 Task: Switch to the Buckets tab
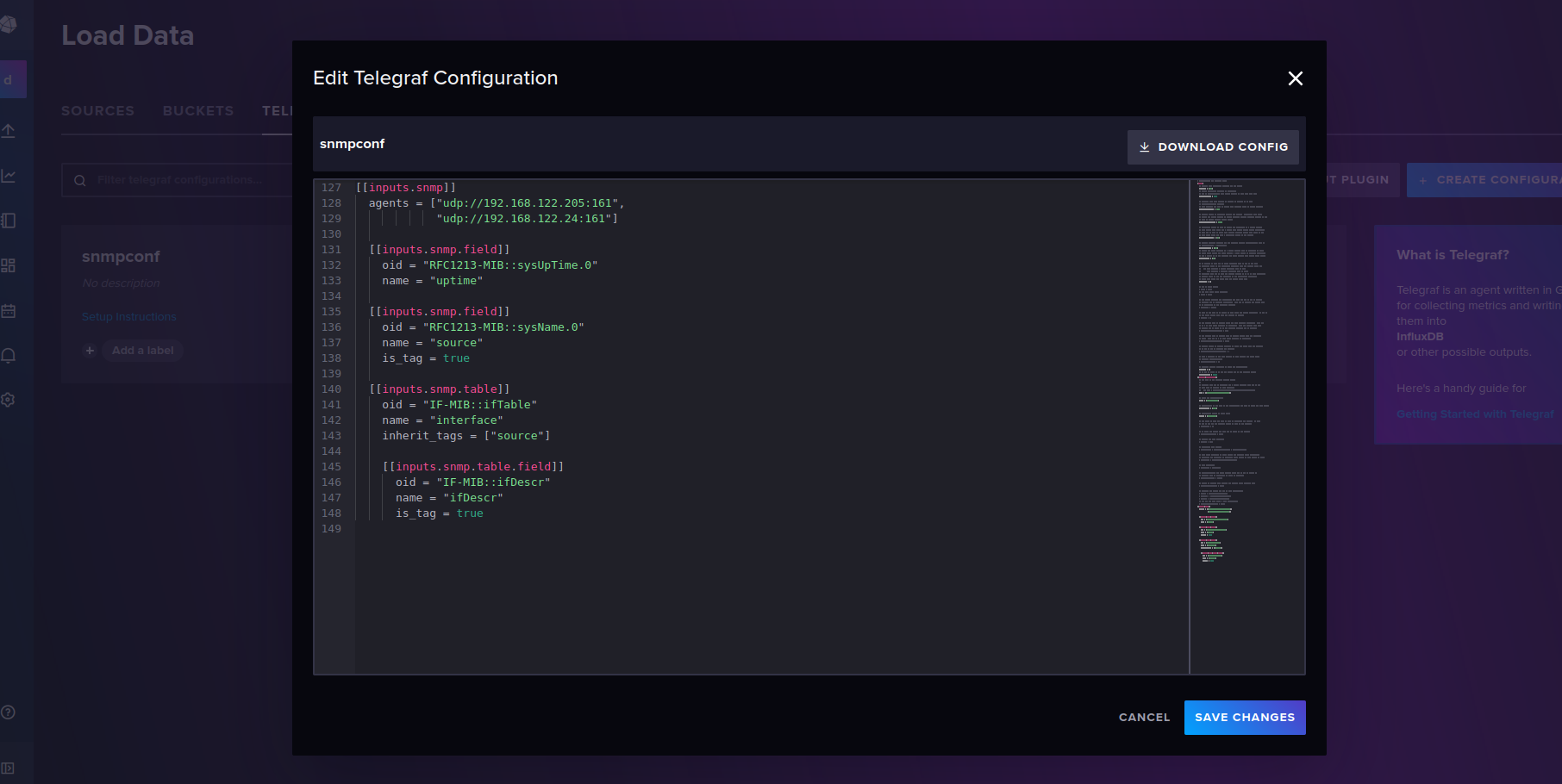pyautogui.click(x=198, y=111)
